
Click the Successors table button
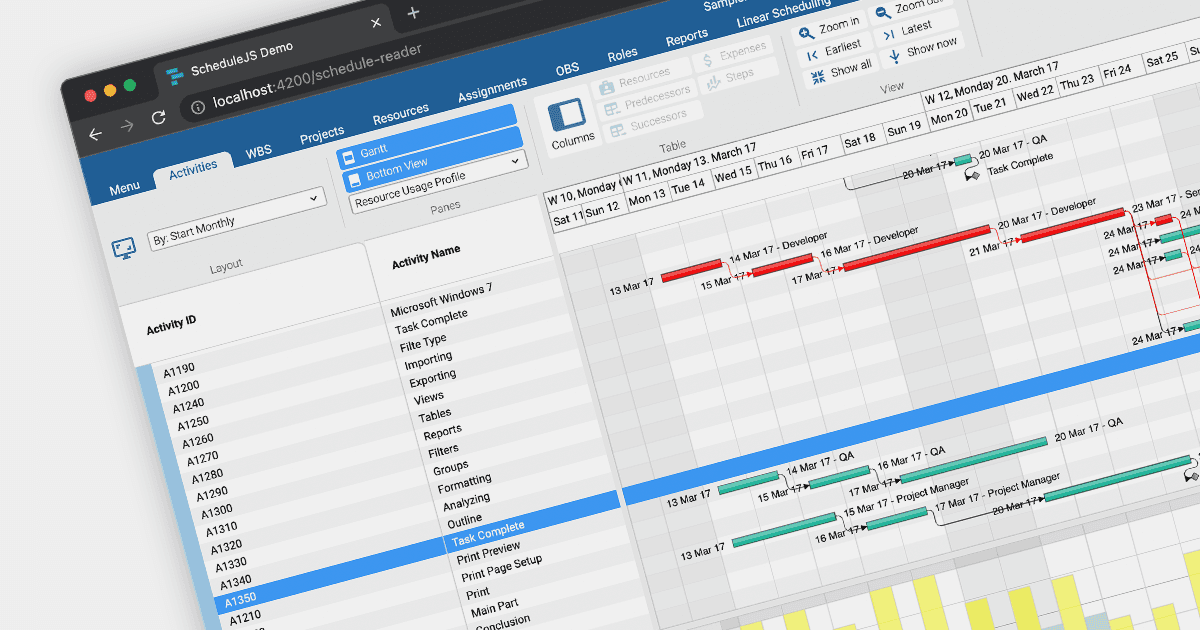point(651,121)
